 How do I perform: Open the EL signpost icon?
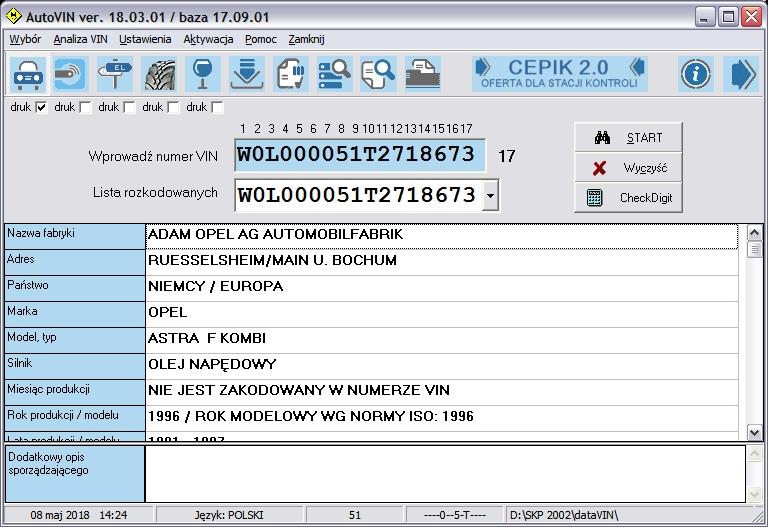pos(114,74)
